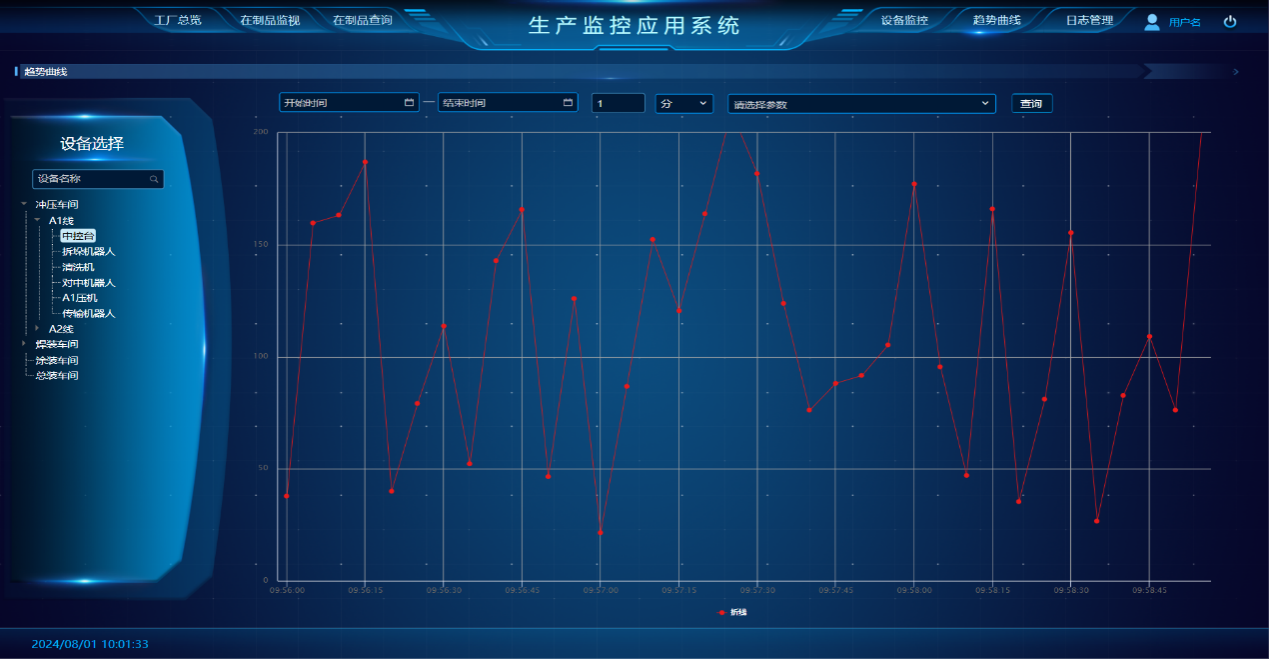Collapse the 冲压车间 tree node
The image size is (1269, 659).
pyautogui.click(x=23, y=205)
